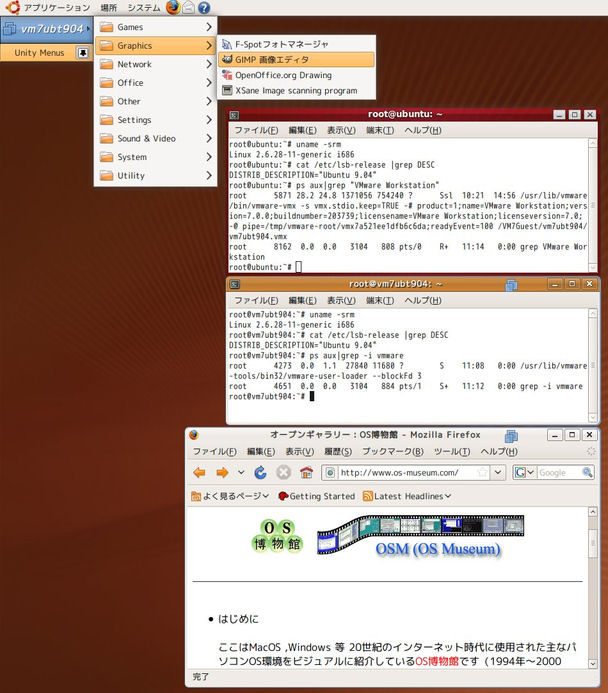This screenshot has width=608, height=693.
Task: Click VMware Unity badge on Firefox title bar
Action: (511, 436)
